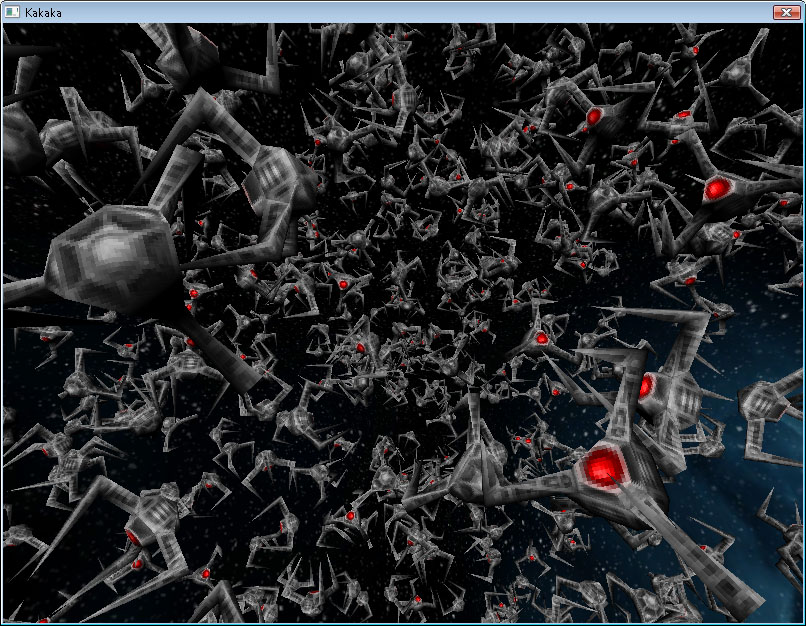
Task: Click the leftmost of the two top-right red cores
Action: [x=594, y=117]
